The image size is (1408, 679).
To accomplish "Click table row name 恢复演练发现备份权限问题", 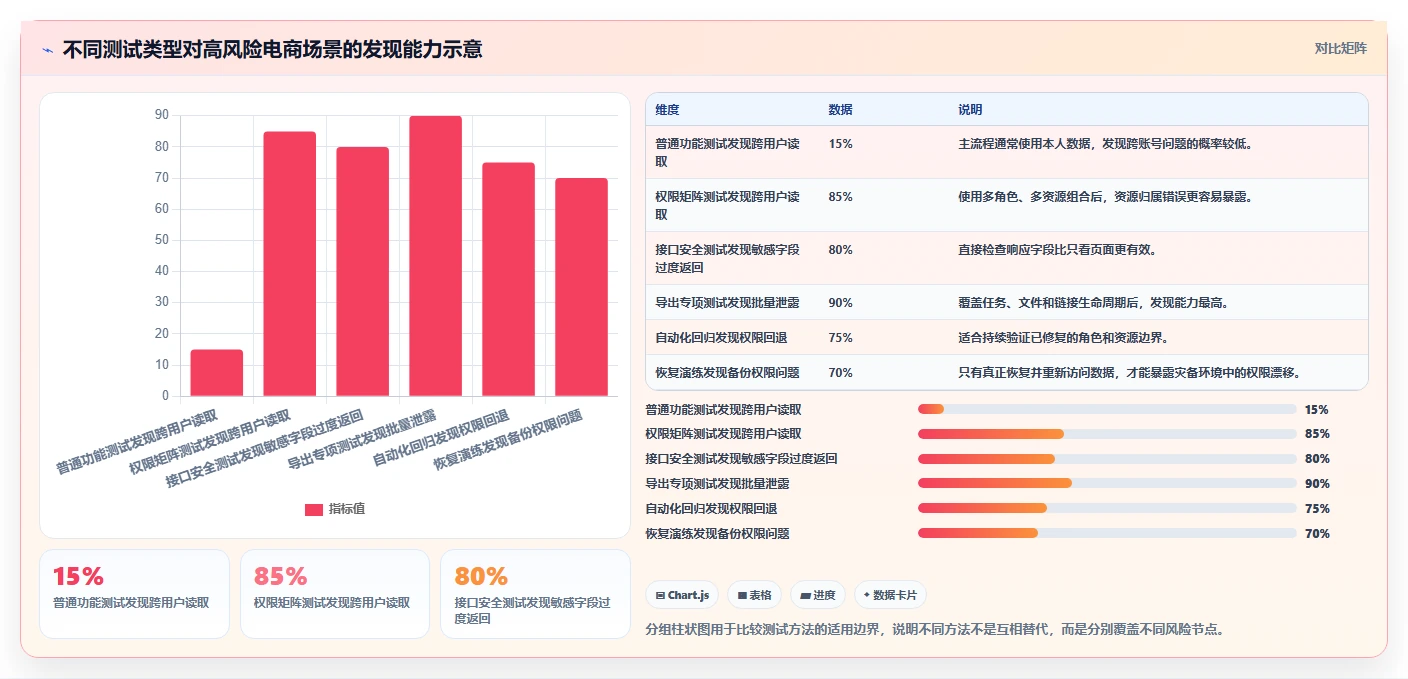I will (727, 373).
